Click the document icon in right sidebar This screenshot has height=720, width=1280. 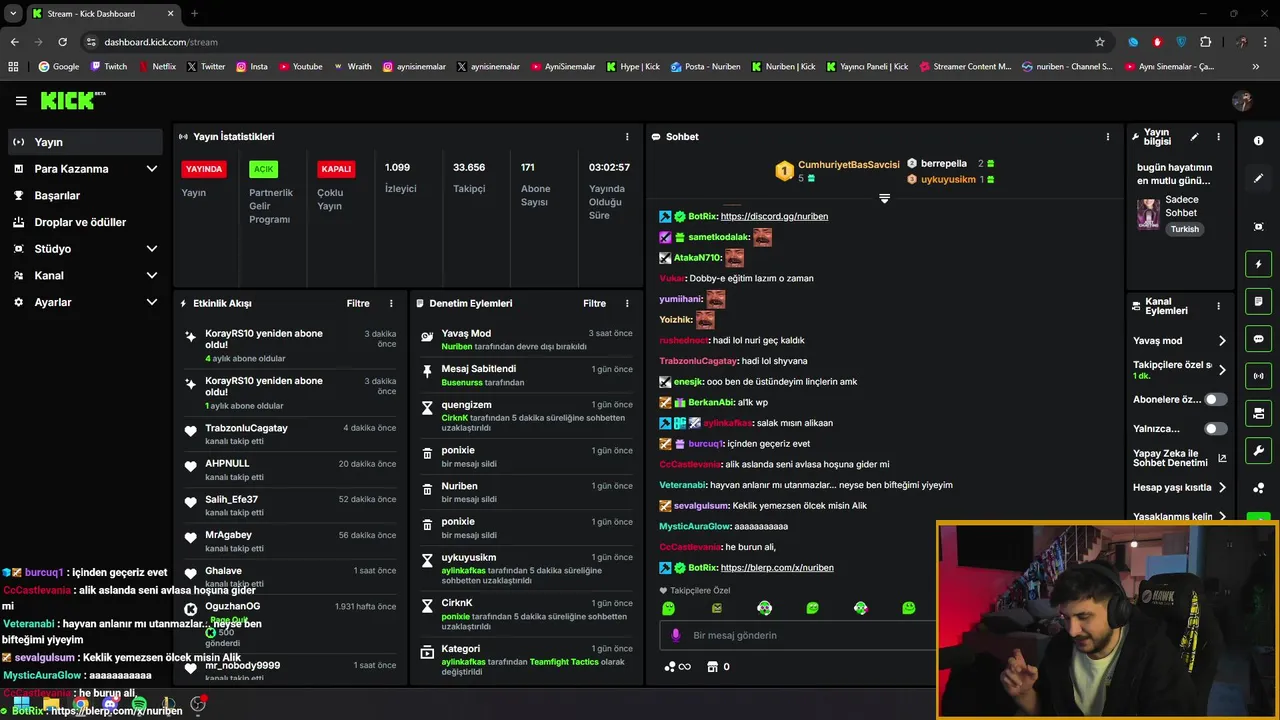[1258, 301]
